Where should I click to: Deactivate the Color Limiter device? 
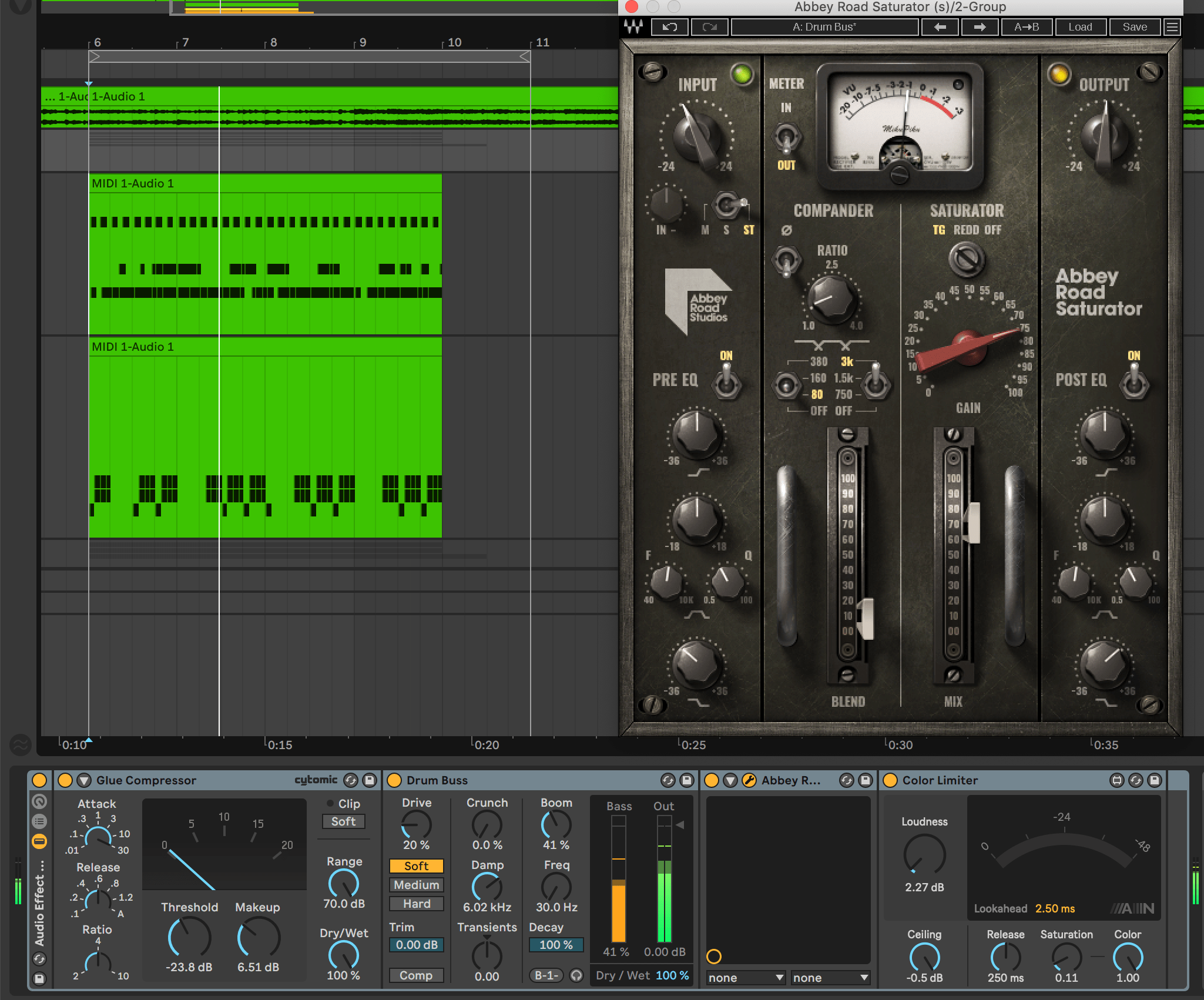[890, 780]
